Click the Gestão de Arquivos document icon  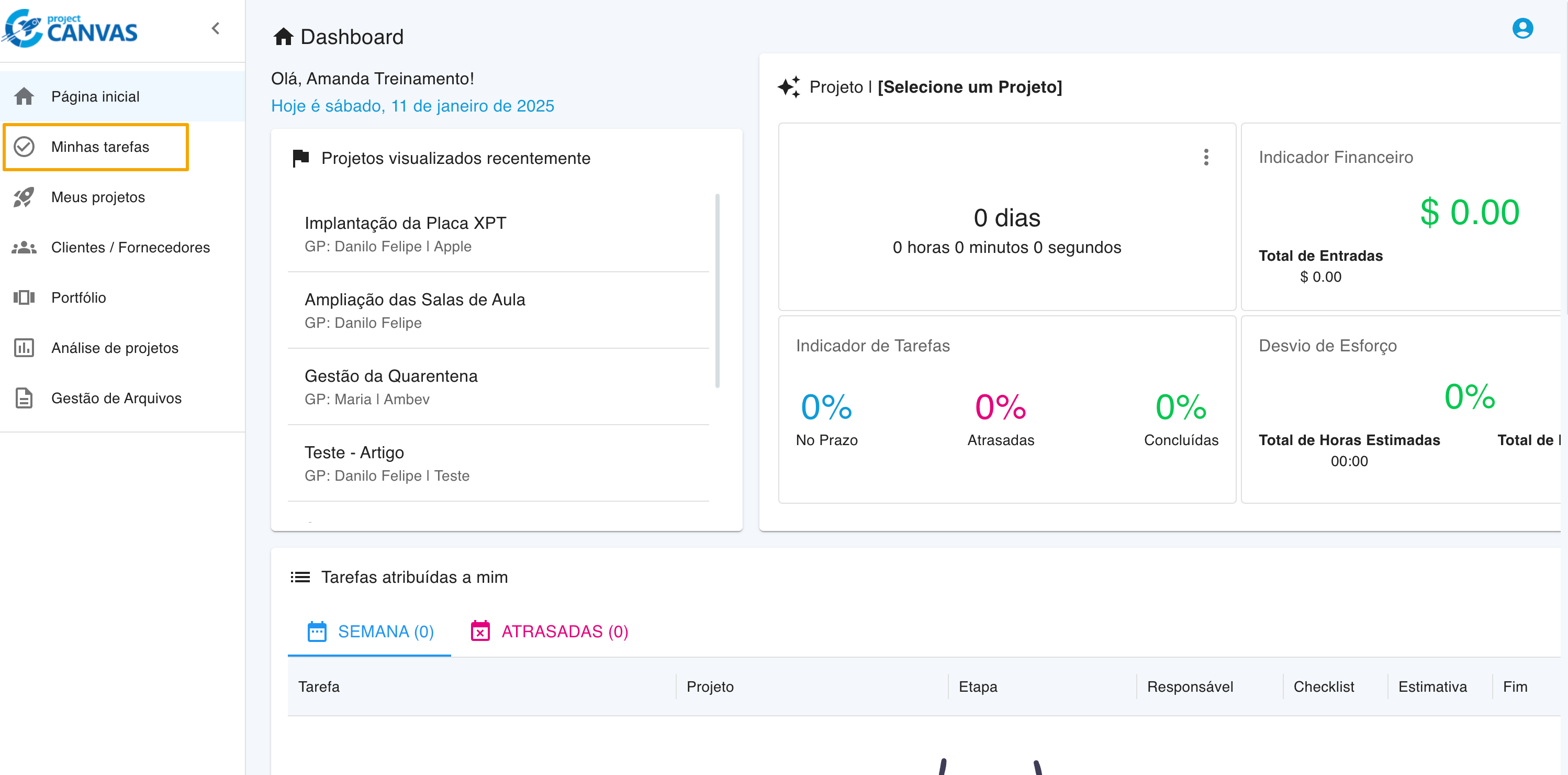point(25,398)
